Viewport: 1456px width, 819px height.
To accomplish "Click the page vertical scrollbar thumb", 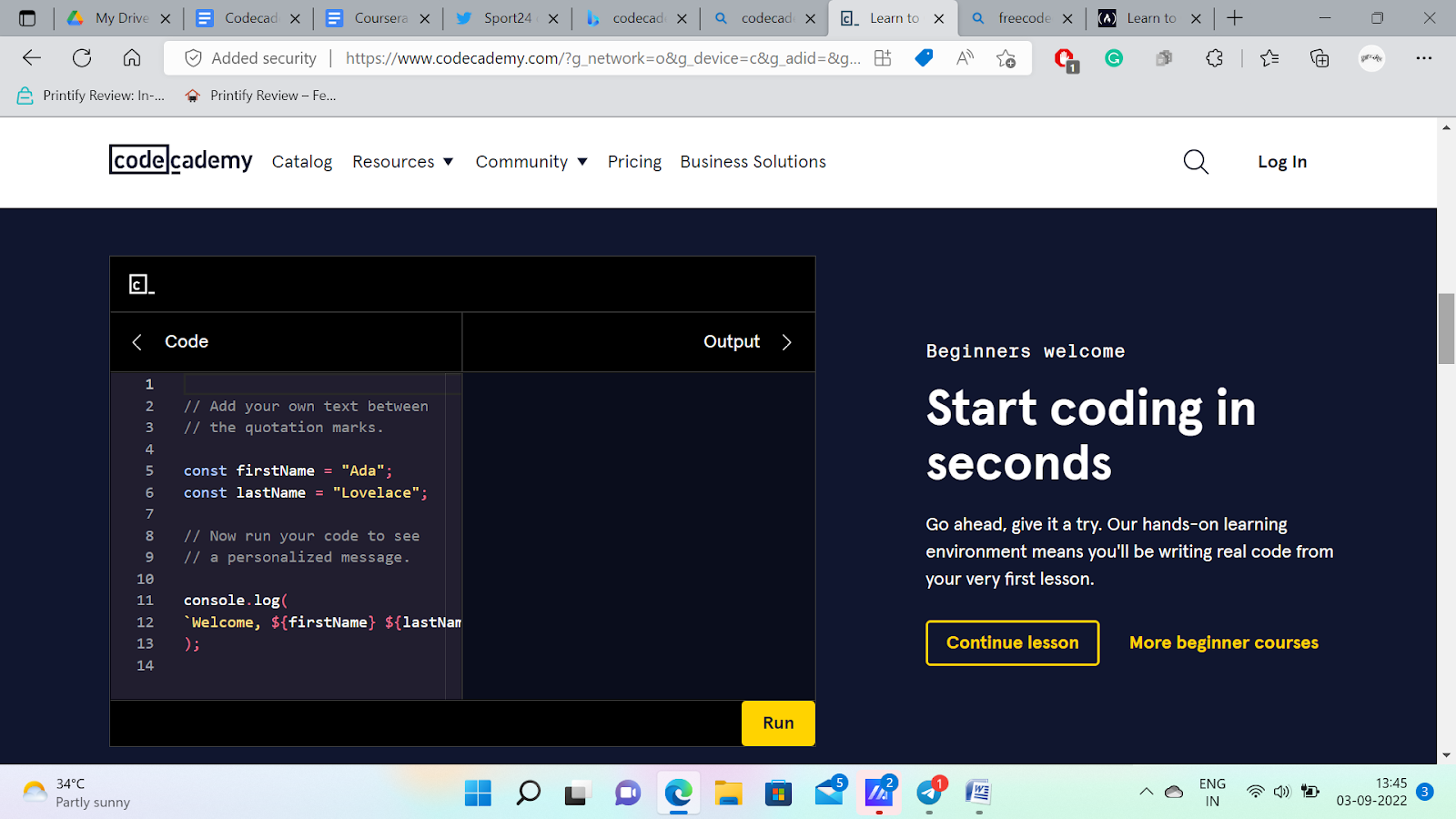I will click(x=1446, y=329).
